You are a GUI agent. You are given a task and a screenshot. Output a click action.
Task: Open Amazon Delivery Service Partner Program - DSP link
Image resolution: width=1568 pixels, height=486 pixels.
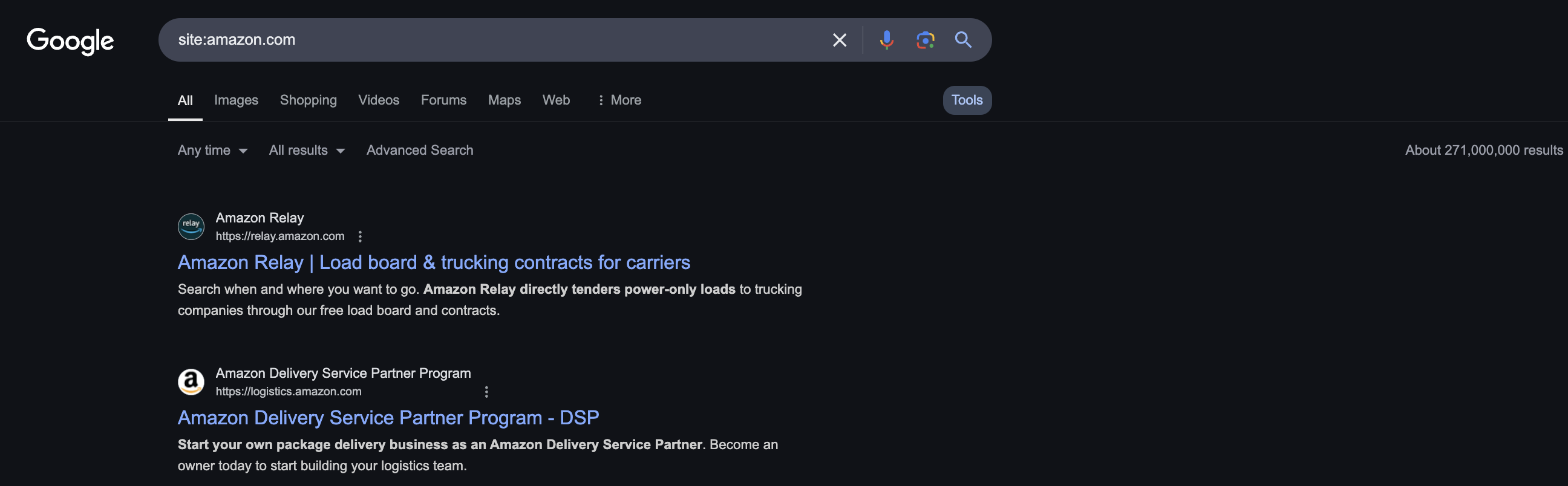pos(388,418)
